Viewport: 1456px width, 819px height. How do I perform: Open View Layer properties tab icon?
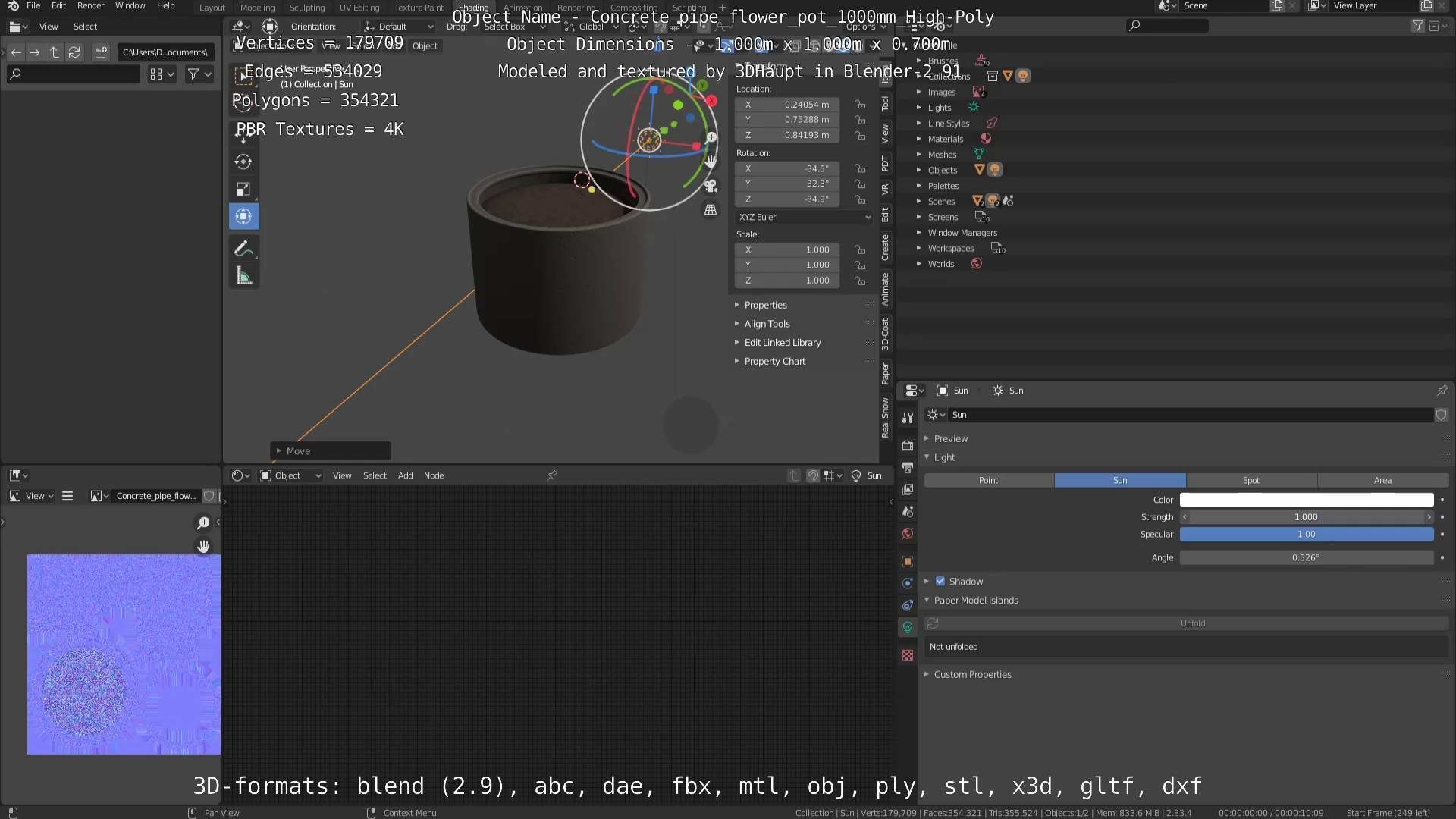[x=908, y=490]
